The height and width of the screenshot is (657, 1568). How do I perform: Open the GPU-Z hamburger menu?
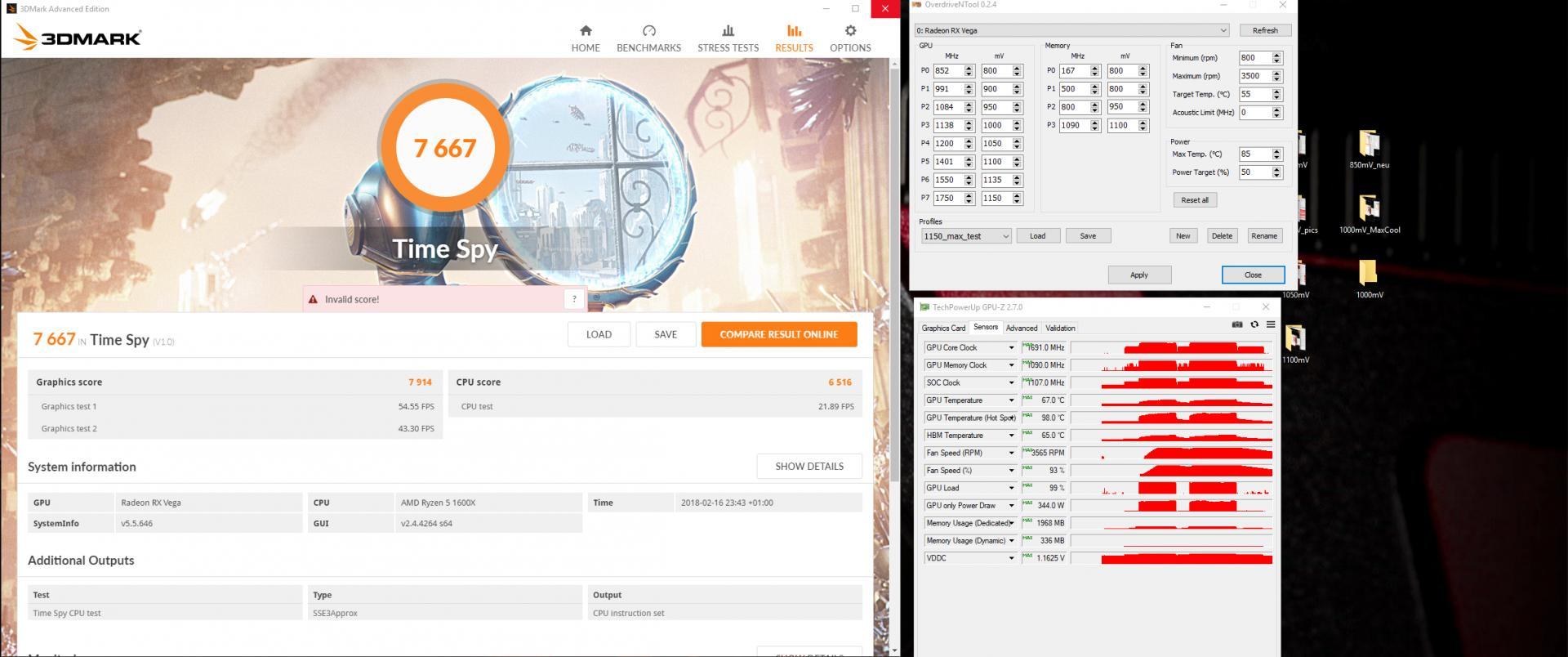click(1271, 324)
